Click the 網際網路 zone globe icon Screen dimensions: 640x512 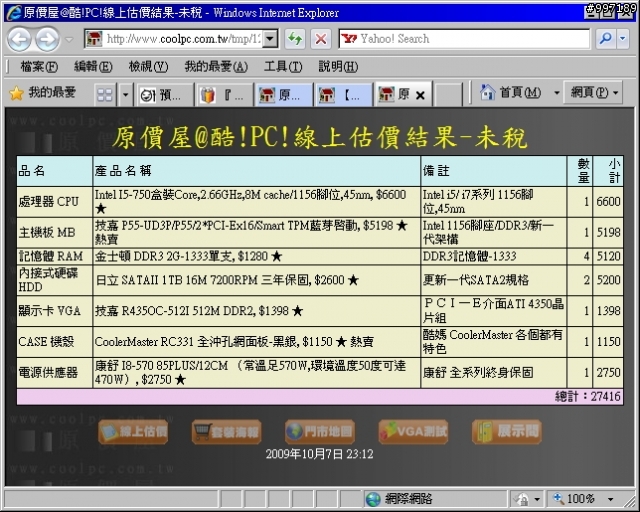click(373, 499)
